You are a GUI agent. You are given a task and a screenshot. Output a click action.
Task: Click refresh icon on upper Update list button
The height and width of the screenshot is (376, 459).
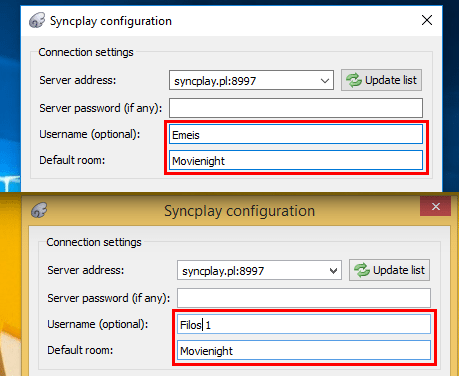click(x=354, y=80)
